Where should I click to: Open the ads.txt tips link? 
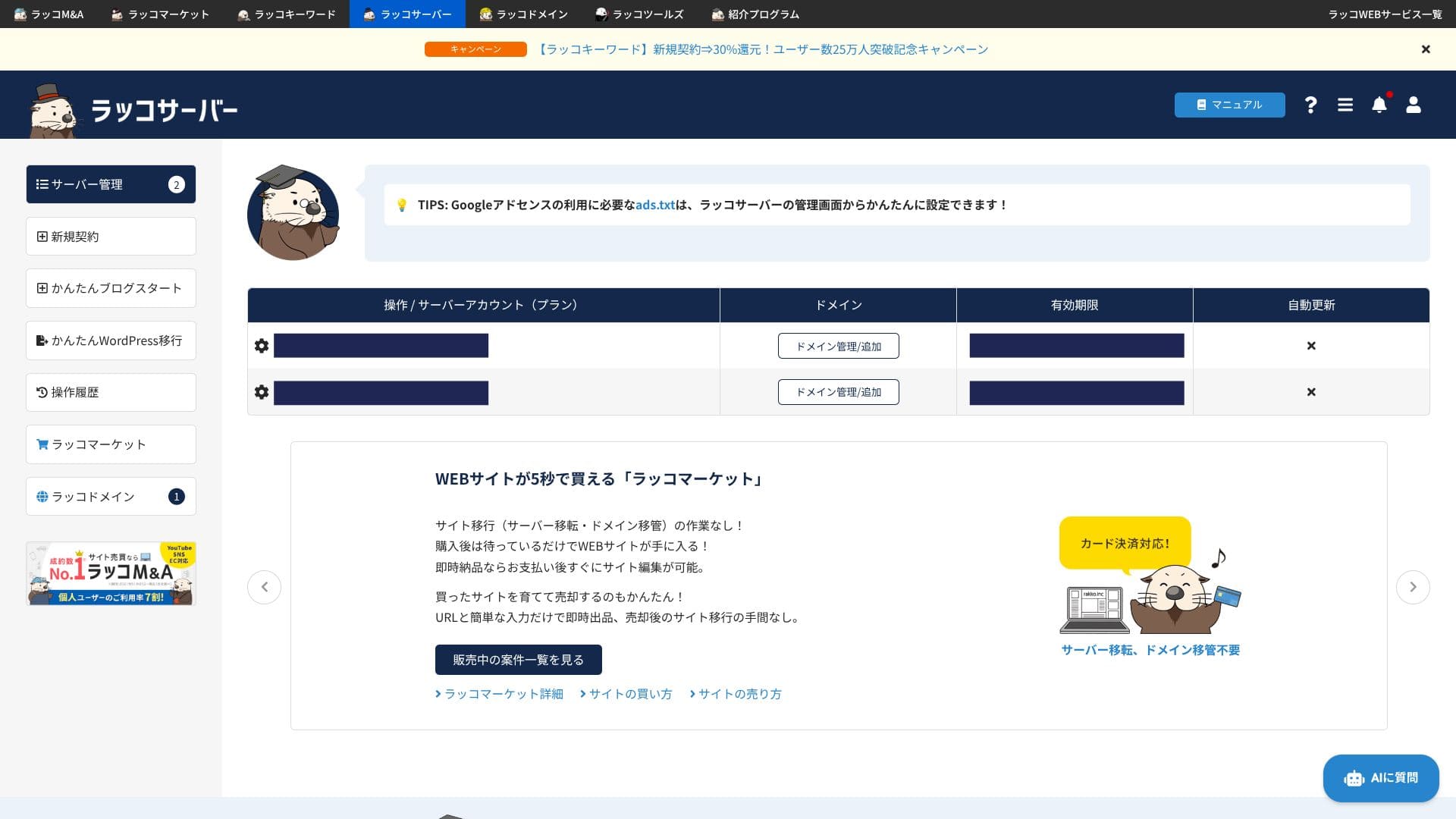point(655,205)
